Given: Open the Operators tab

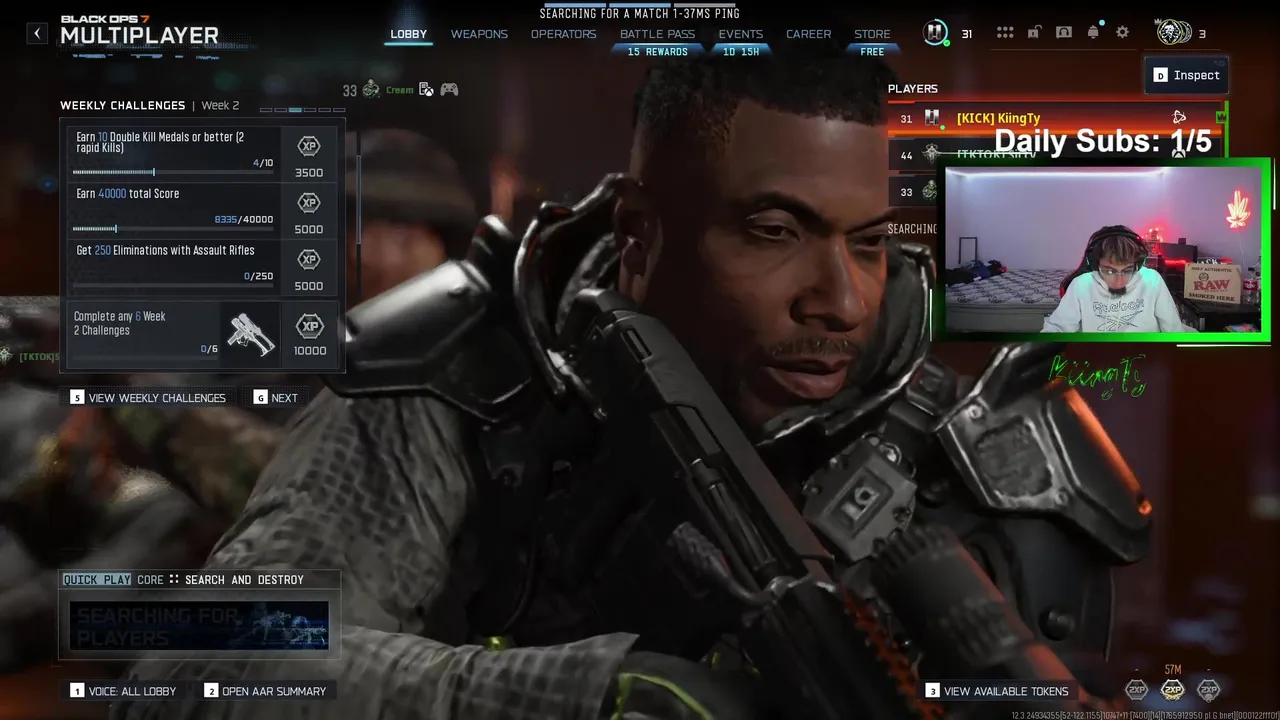Looking at the screenshot, I should pos(563,34).
